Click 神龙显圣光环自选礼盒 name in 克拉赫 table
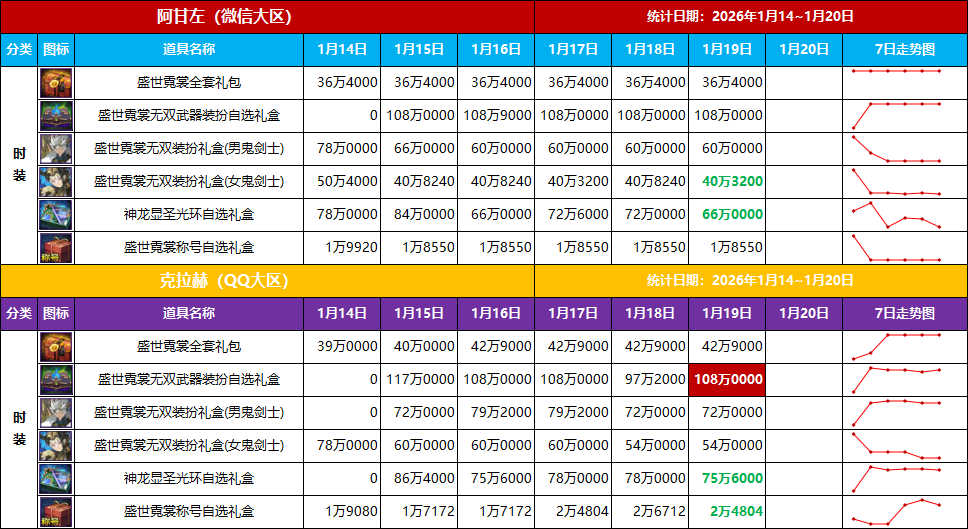 tap(189, 479)
